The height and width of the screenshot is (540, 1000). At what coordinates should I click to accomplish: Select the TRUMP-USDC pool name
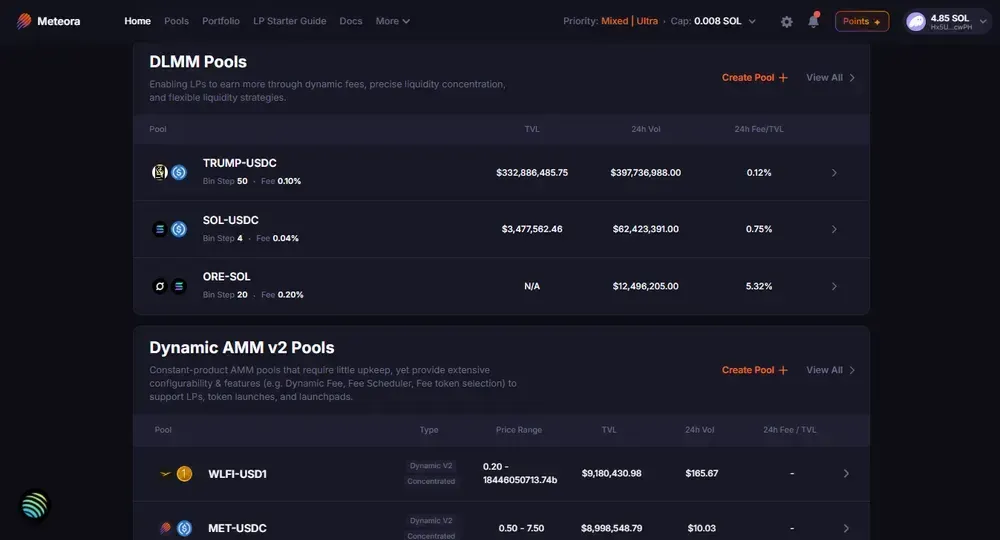point(240,163)
